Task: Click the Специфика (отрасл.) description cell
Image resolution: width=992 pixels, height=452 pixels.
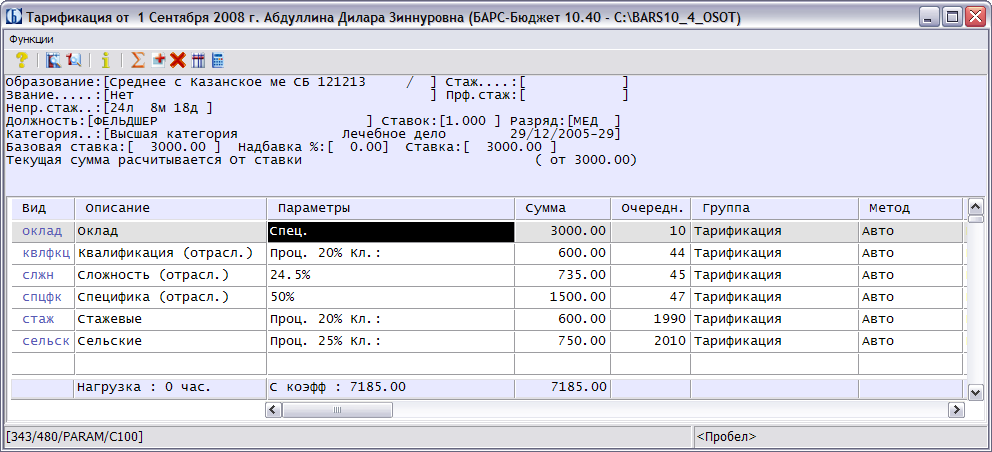Action: (170, 297)
